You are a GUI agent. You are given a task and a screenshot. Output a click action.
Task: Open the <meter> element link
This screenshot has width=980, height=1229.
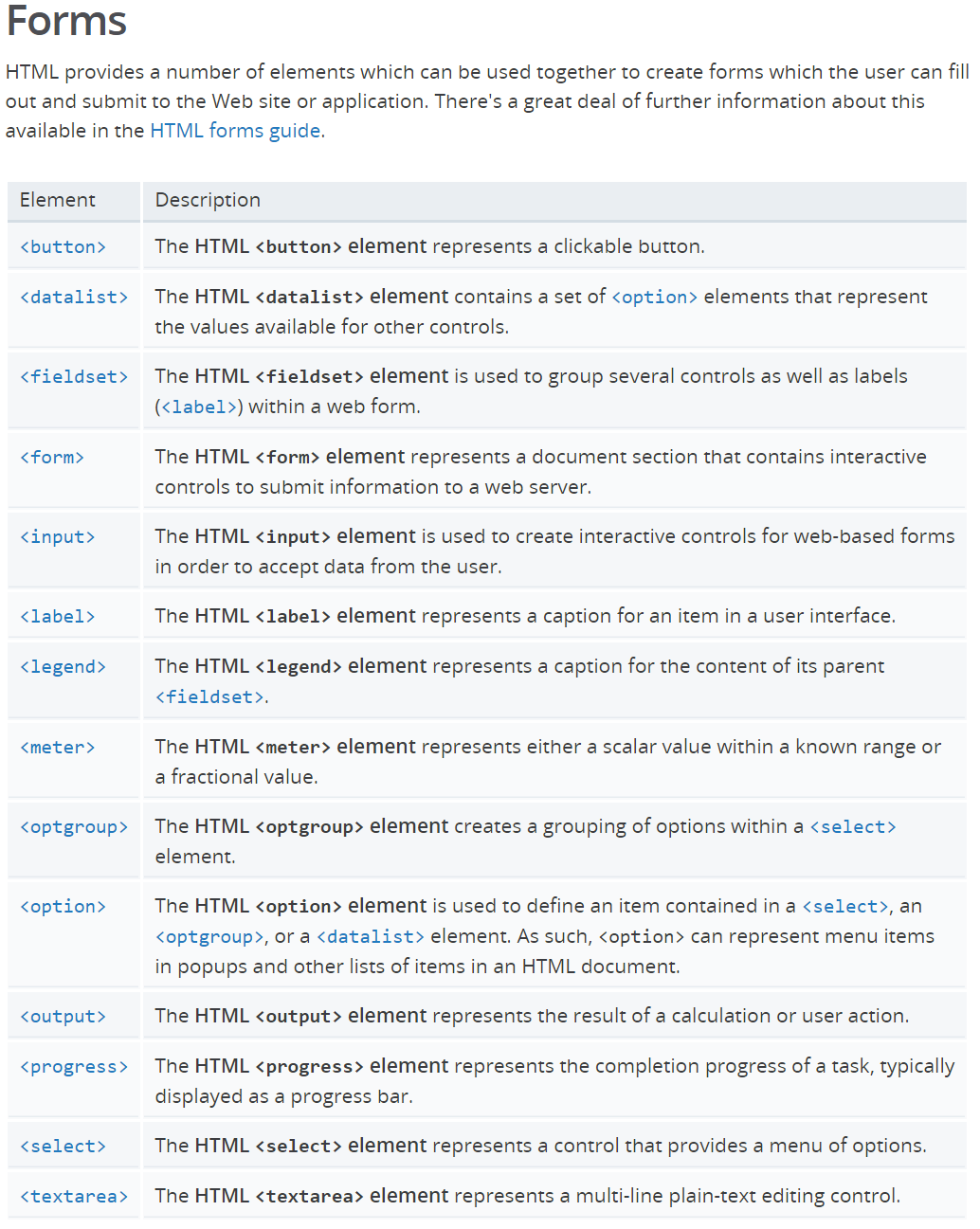click(x=58, y=748)
